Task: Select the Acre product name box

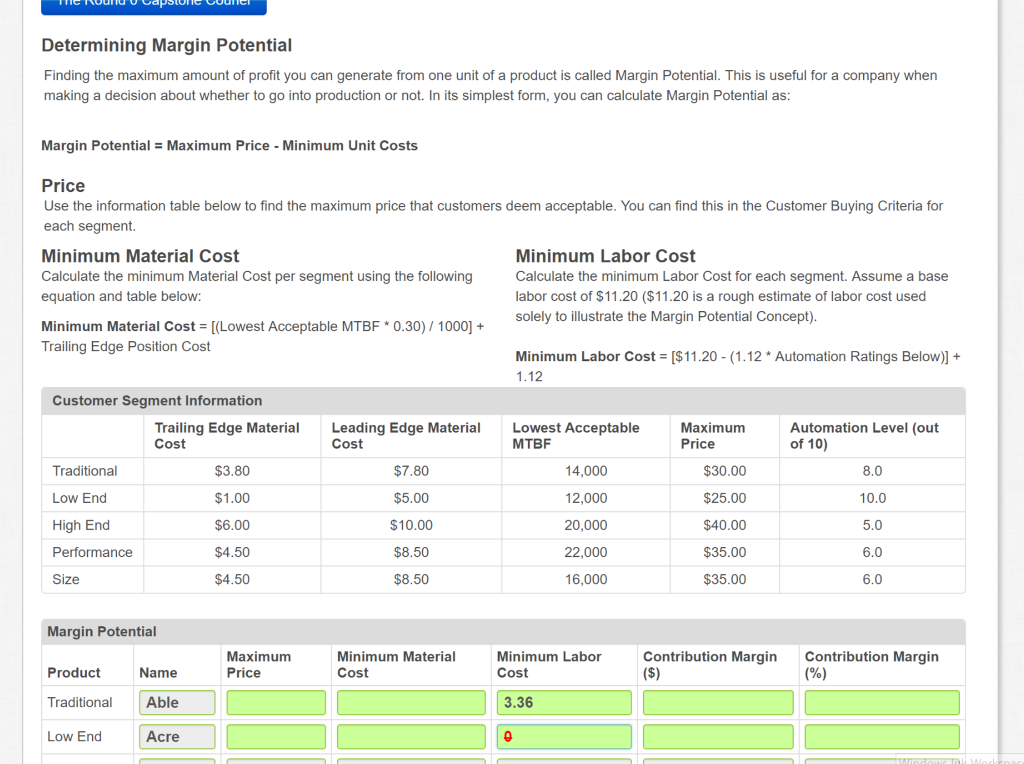Action: pos(177,737)
